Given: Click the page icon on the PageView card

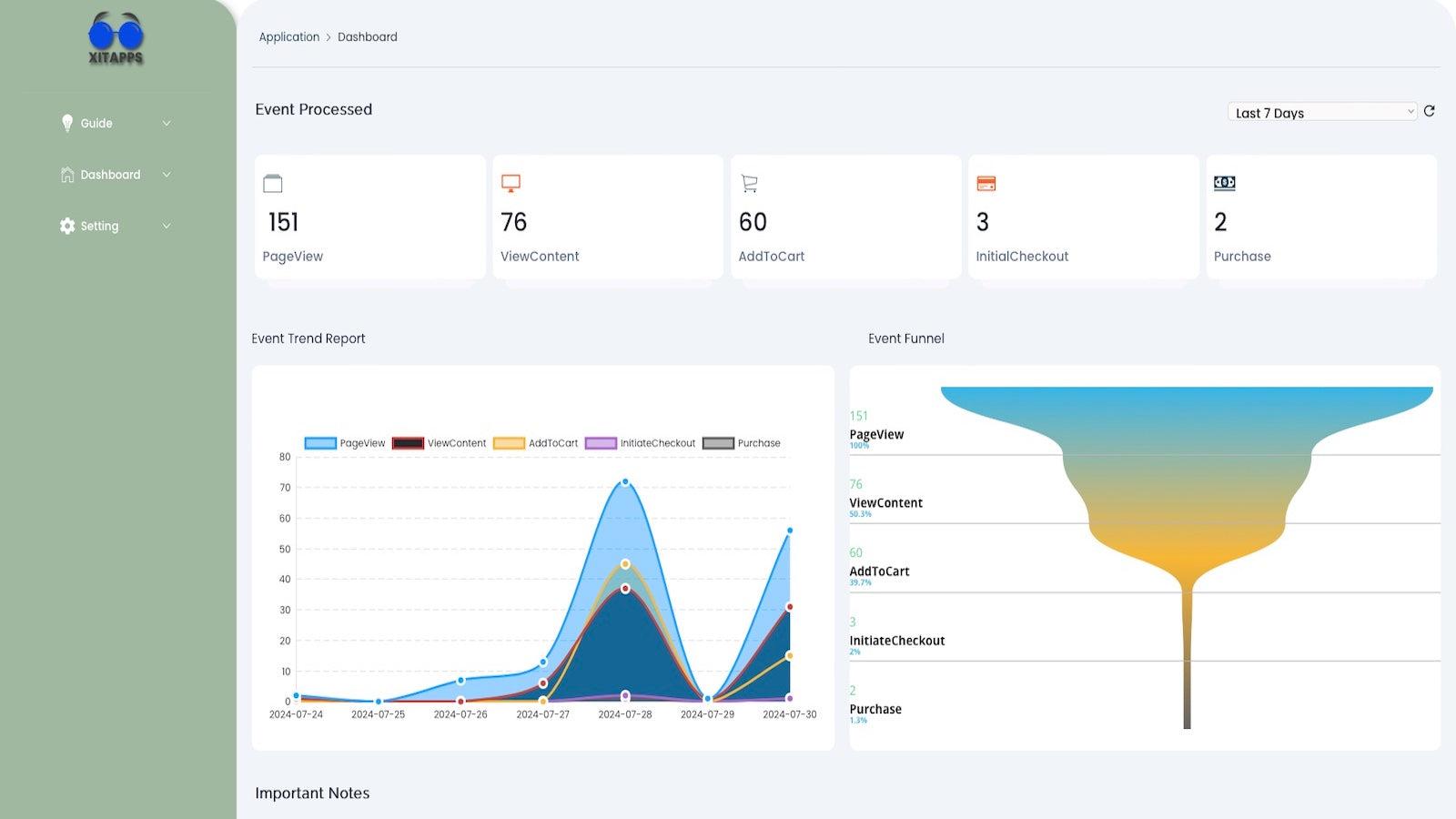Looking at the screenshot, I should tap(274, 183).
